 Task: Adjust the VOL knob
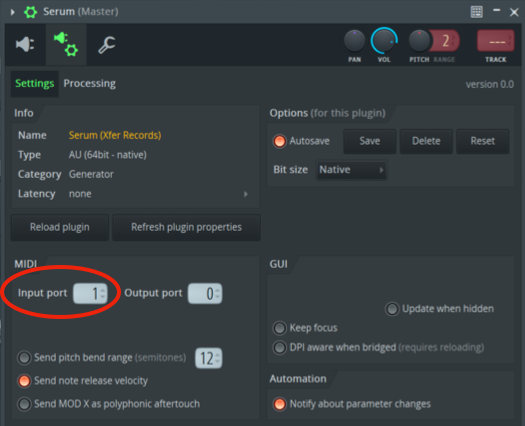tap(384, 41)
